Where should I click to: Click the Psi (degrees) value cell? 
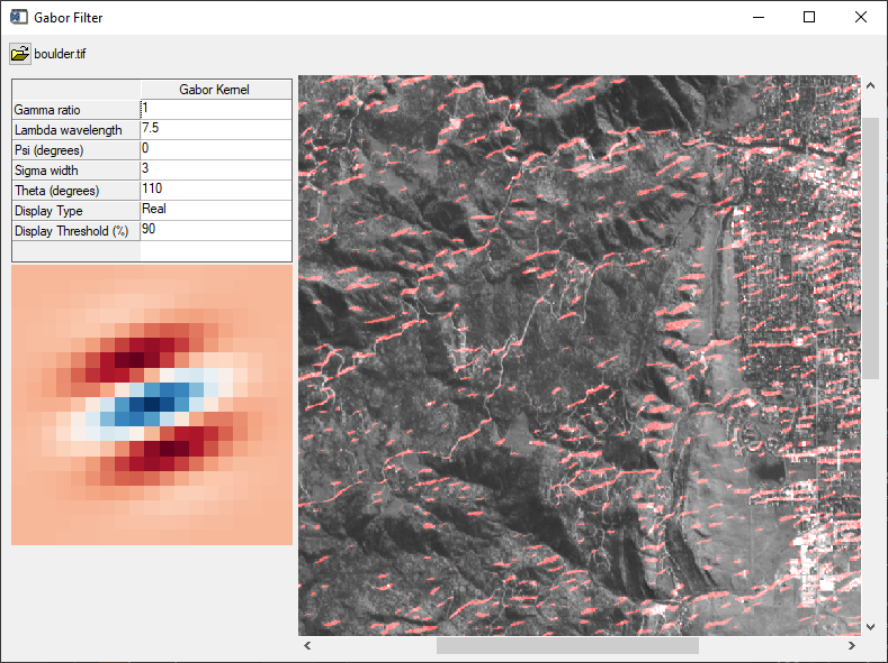tap(215, 149)
